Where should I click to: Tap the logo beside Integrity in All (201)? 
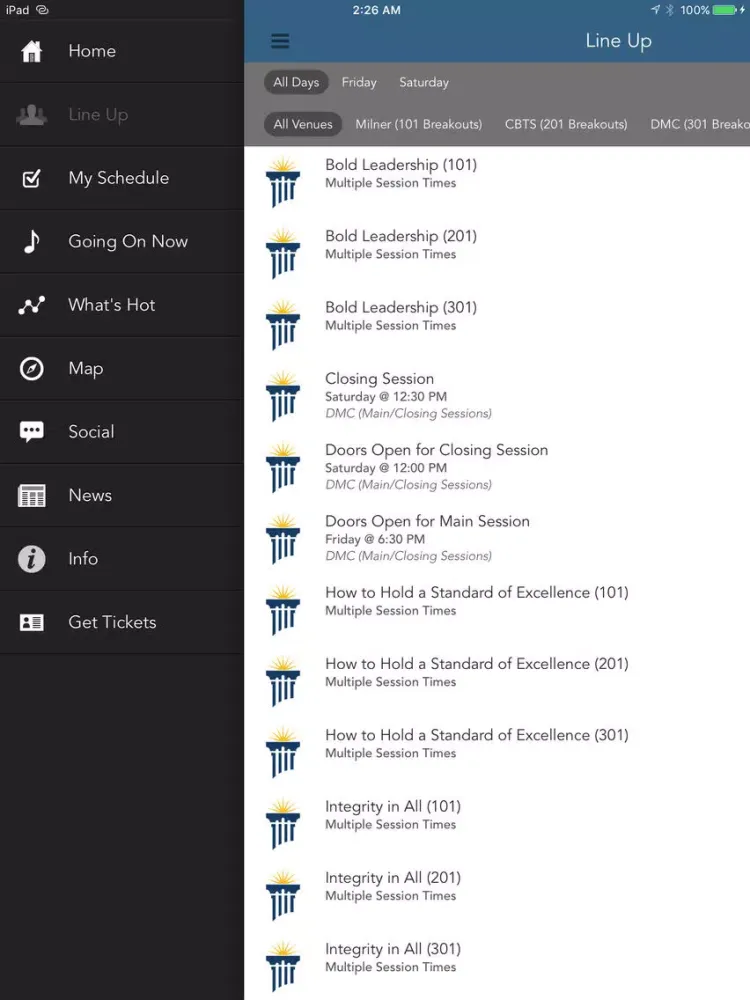[x=283, y=896]
